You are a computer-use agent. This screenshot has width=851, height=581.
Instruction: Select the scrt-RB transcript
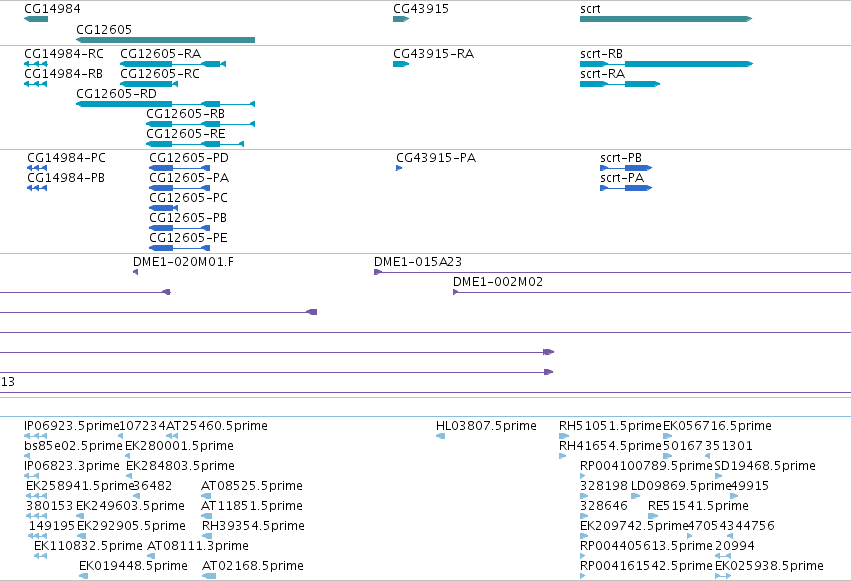point(666,64)
